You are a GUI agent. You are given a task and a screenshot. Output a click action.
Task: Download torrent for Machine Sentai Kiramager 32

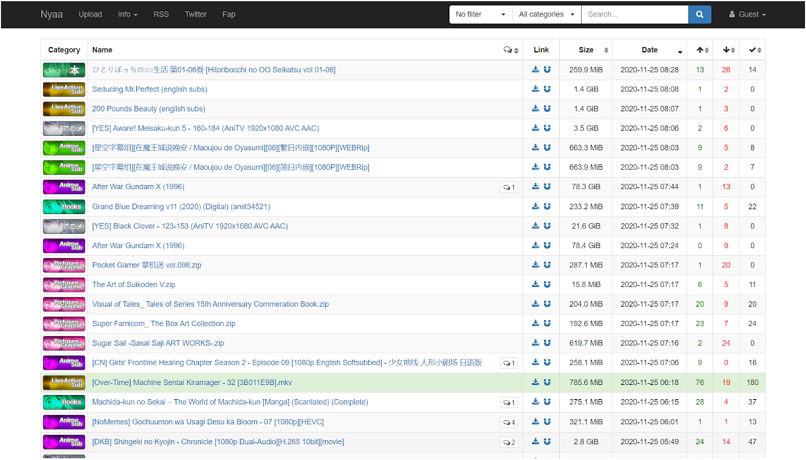(x=535, y=382)
